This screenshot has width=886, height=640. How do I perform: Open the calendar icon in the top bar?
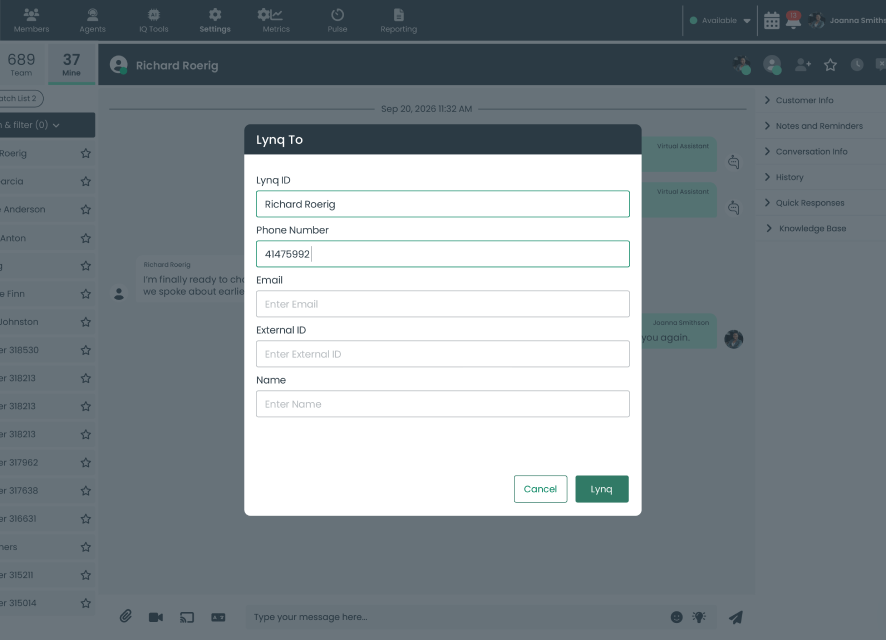pos(771,21)
